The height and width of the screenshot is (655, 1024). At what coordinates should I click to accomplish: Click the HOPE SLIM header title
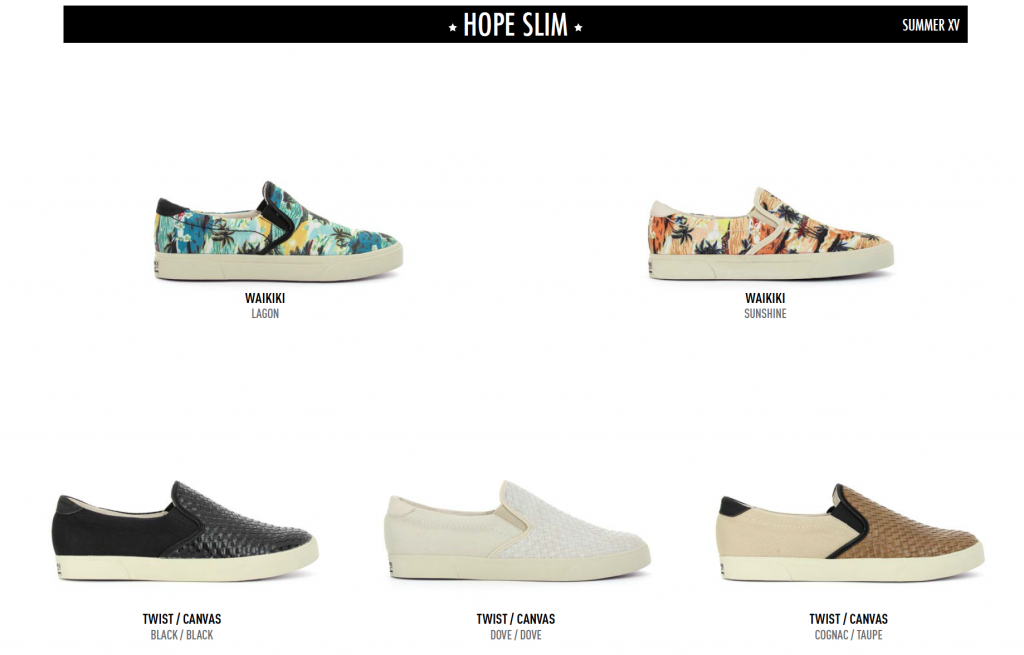pyautogui.click(x=515, y=25)
